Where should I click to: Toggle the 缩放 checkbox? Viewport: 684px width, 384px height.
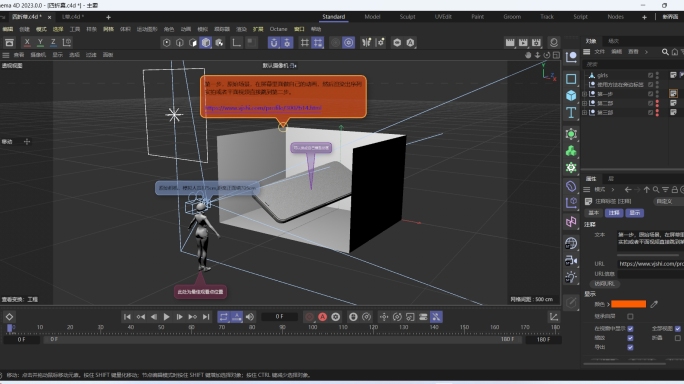click(630, 338)
